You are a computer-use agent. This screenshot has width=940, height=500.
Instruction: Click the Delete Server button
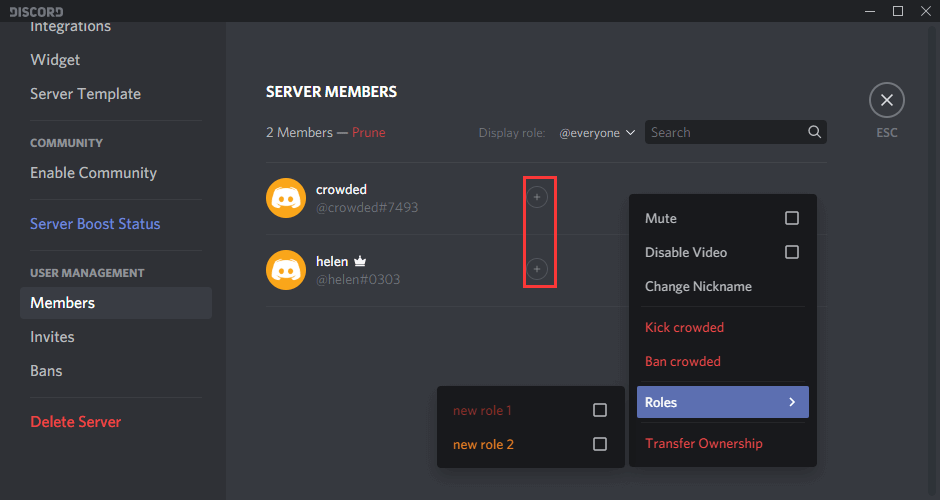coord(75,422)
